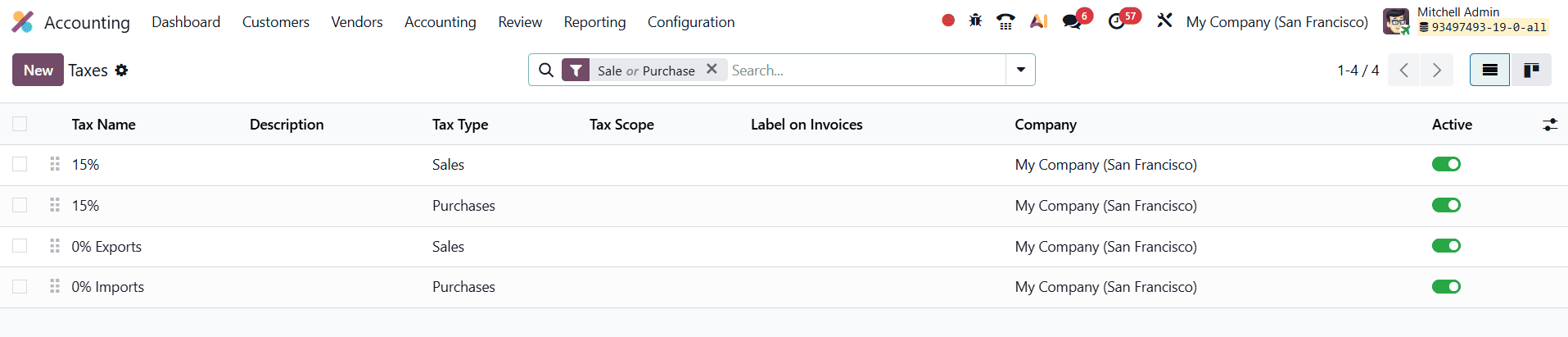Screen dimensions: 1568x337
Task: Focus the Search input field
Action: [x=866, y=71]
